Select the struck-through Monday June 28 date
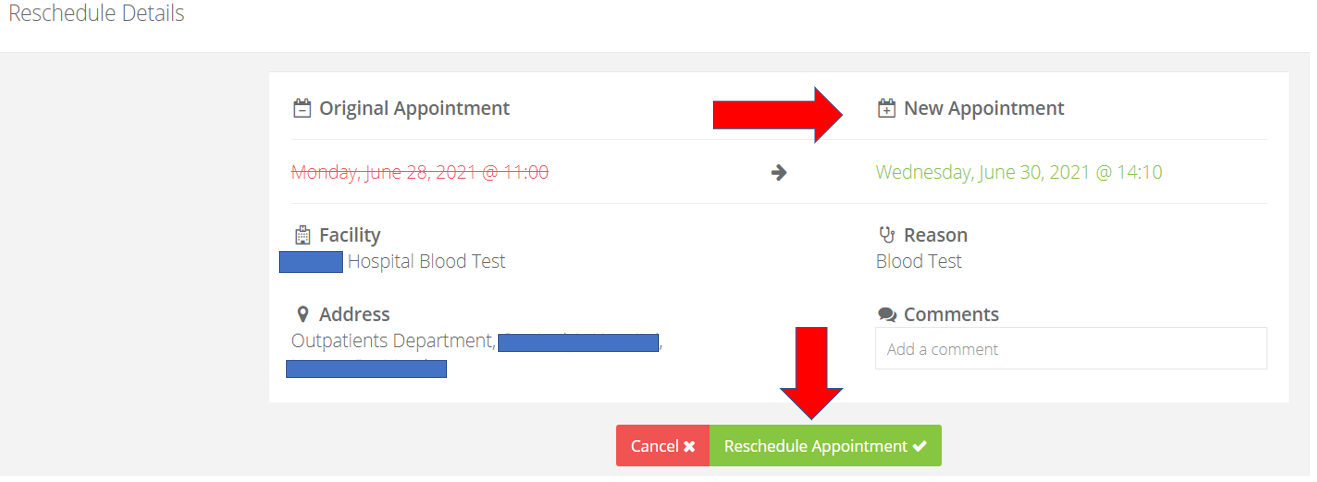 (420, 172)
